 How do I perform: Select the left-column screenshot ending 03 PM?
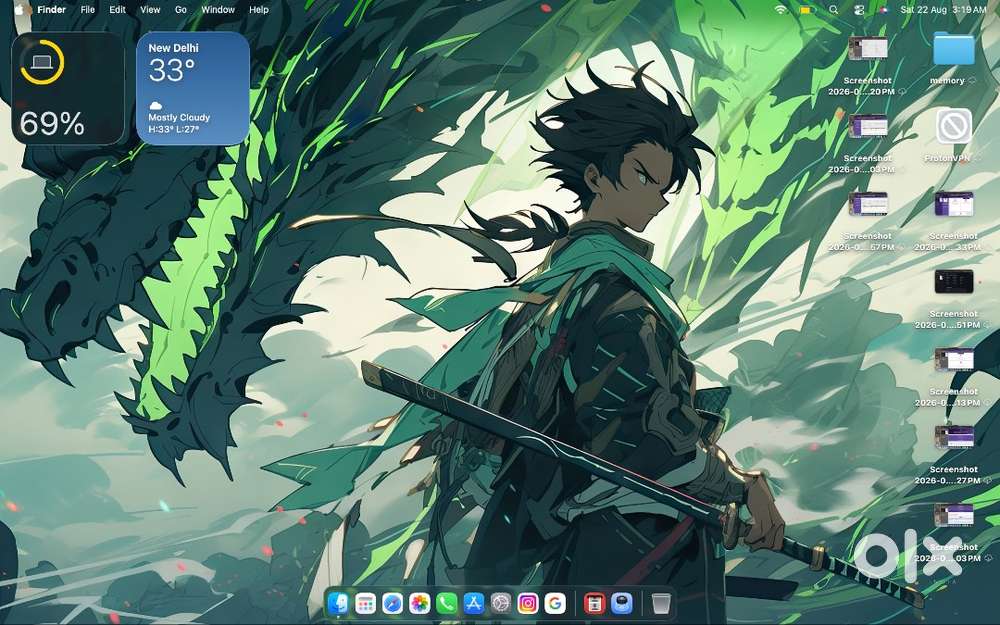pyautogui.click(x=867, y=126)
